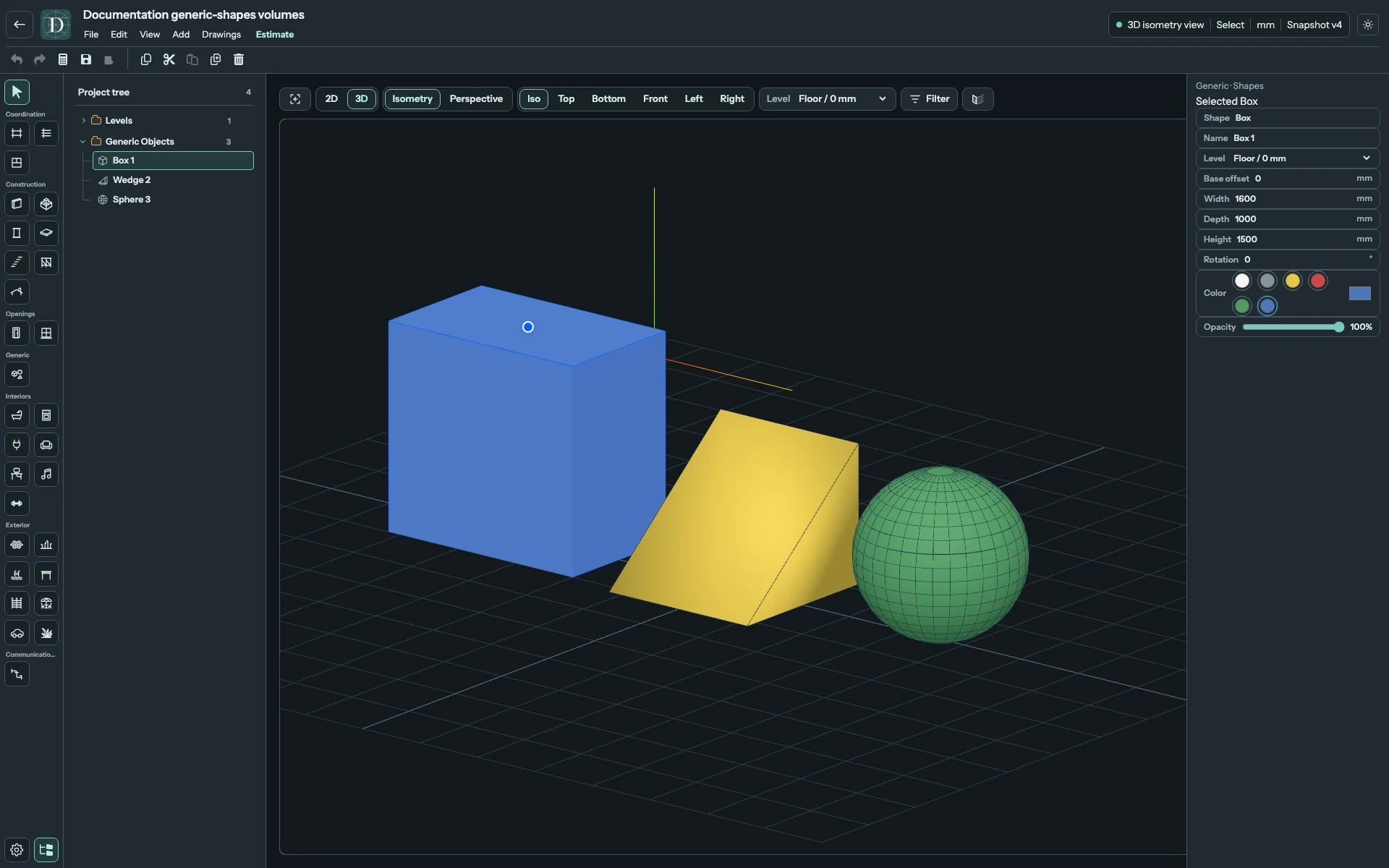
Task: Click the undo arrow icon
Action: [17, 59]
